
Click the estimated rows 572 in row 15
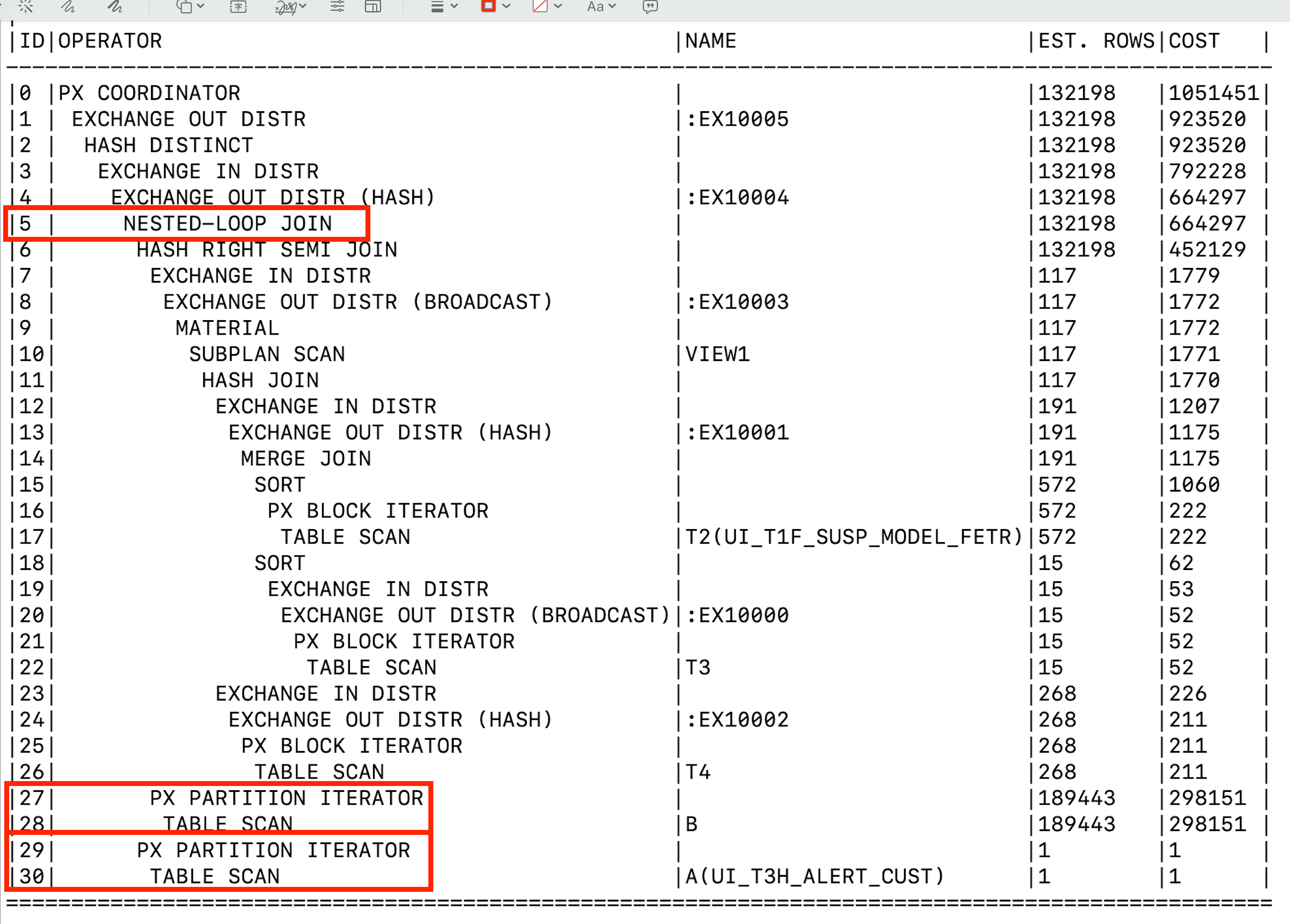(x=1057, y=485)
